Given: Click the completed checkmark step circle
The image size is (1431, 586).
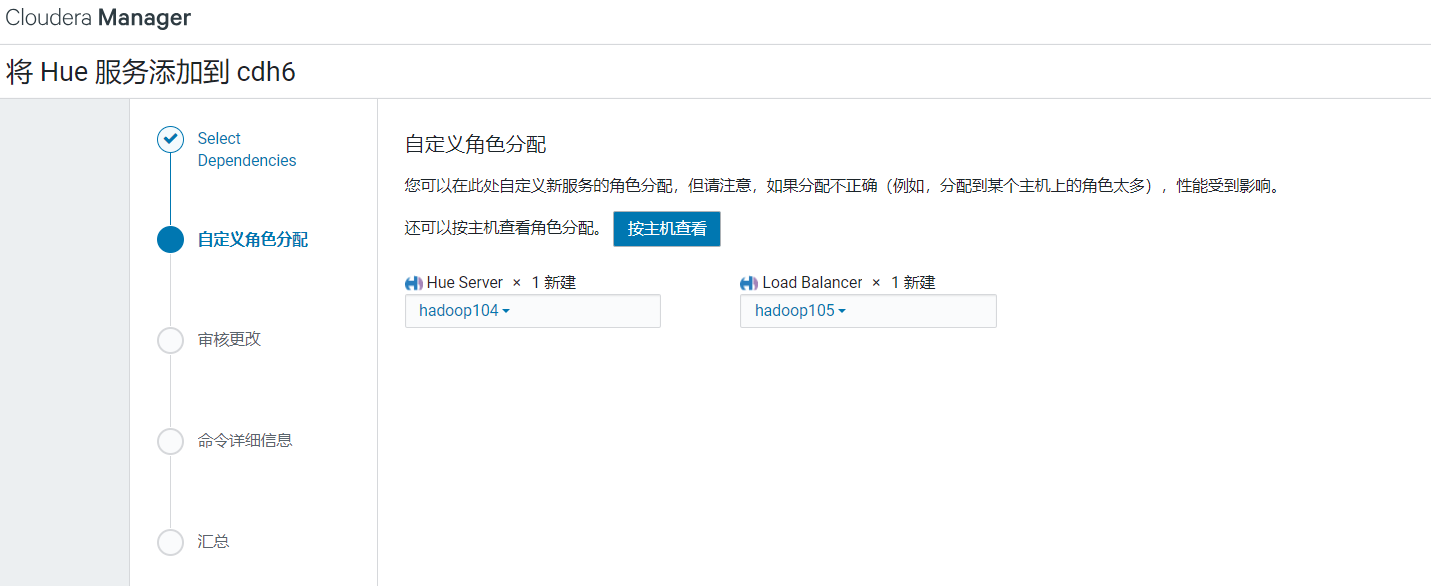Looking at the screenshot, I should point(171,139).
